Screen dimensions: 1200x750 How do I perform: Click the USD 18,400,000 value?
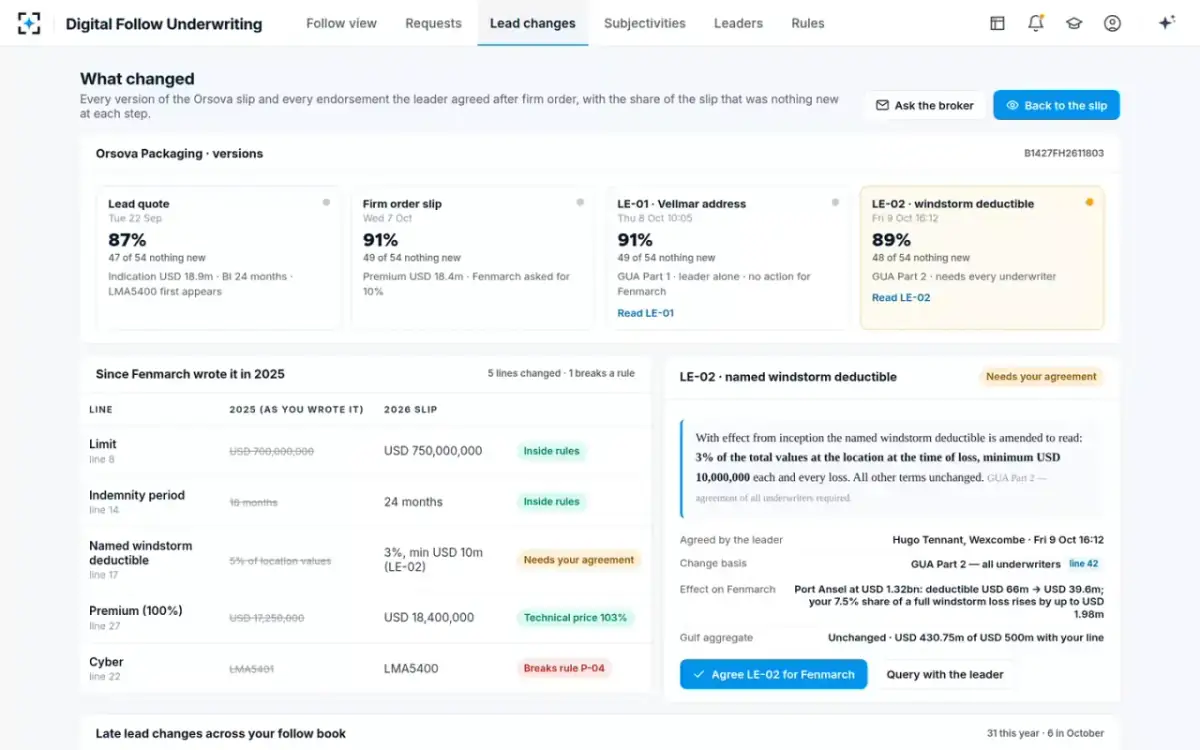[429, 618]
